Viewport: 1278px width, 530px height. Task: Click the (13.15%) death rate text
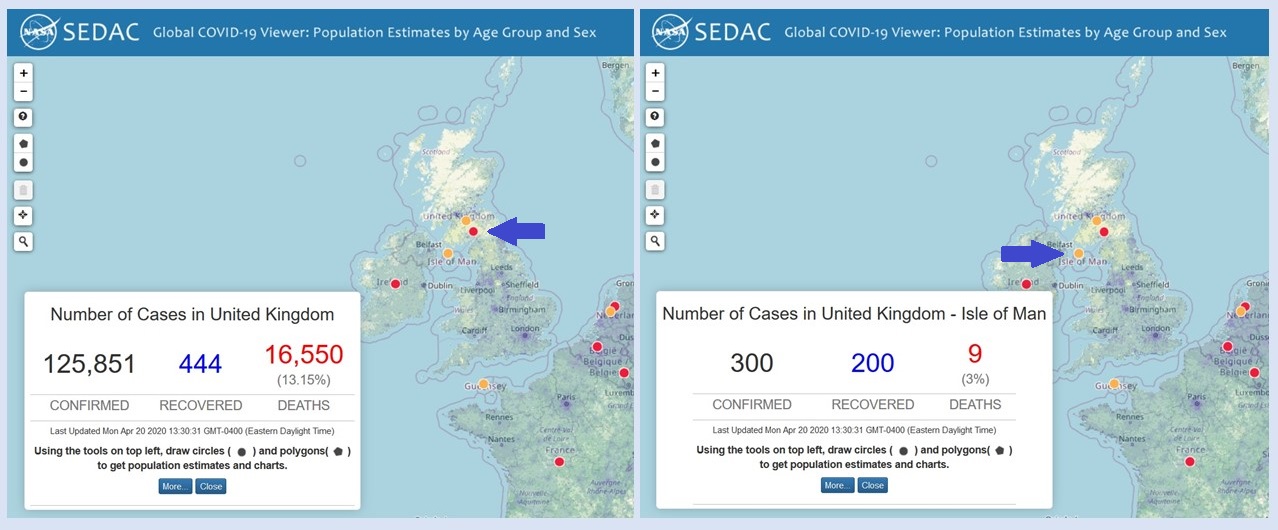pyautogui.click(x=304, y=381)
